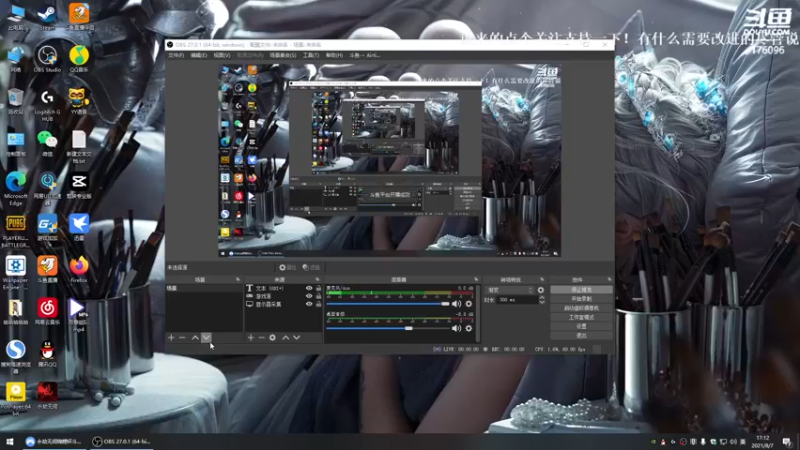Open the Help (H) menu in OBS
Image resolution: width=800 pixels, height=450 pixels.
[334, 55]
